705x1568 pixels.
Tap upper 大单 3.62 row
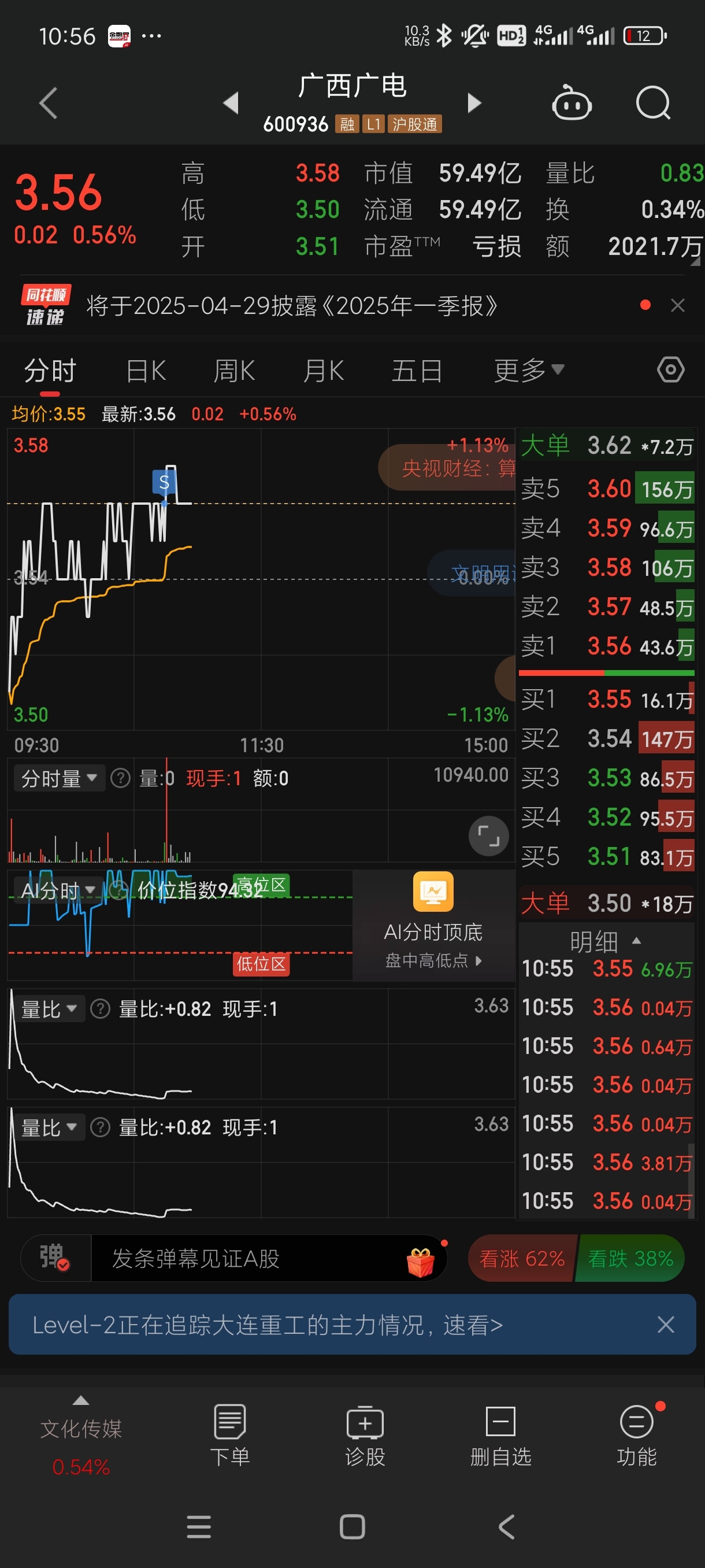click(607, 446)
